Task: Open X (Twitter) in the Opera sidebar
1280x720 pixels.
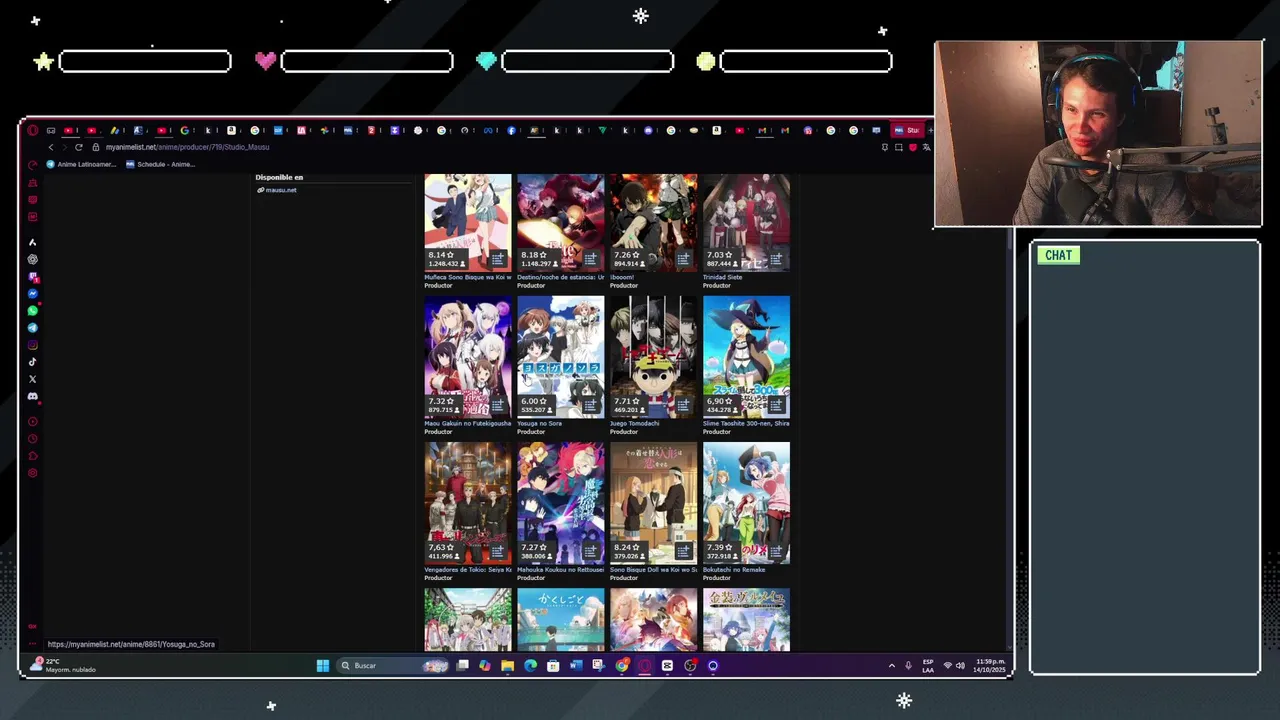Action: [33, 379]
